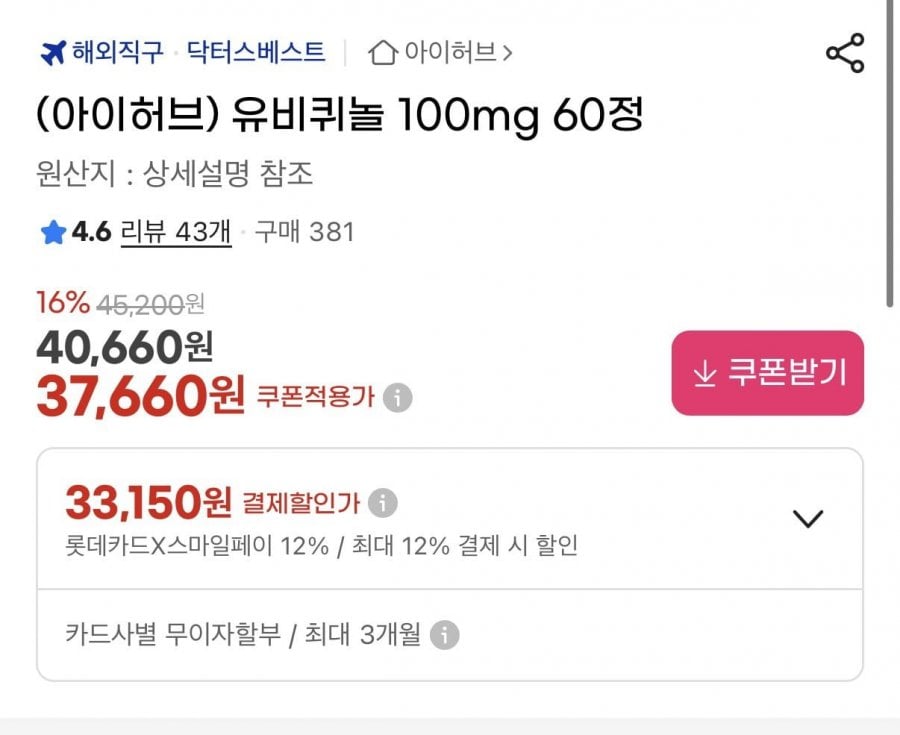This screenshot has width=900, height=735.
Task: Open the 닥터스베스트 brand link
Action: pos(256,52)
